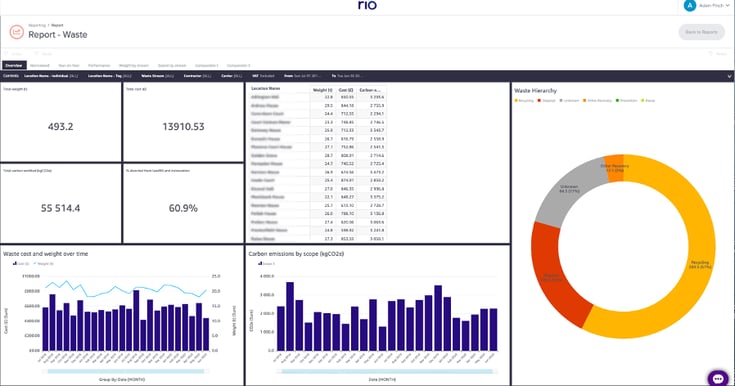Toggle the Disposal legend marker
This screenshot has height=386, width=735.
click(539, 100)
